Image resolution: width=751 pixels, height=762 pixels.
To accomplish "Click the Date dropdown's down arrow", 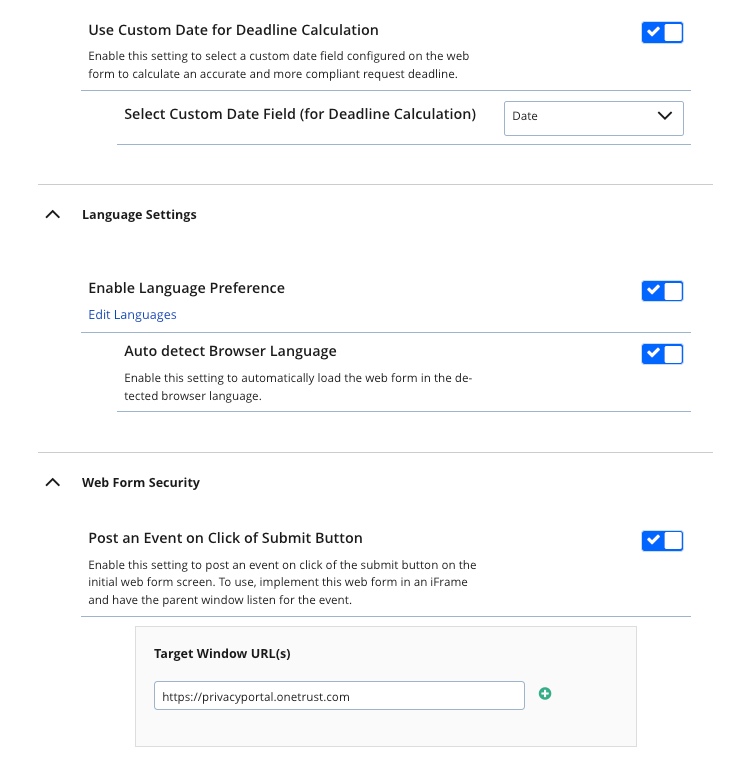I will coord(665,116).
